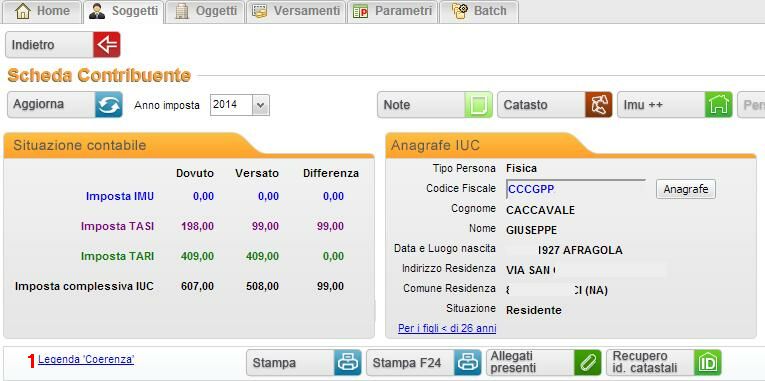Follow the 'Per i figli < di 26 anni' link

(447, 328)
